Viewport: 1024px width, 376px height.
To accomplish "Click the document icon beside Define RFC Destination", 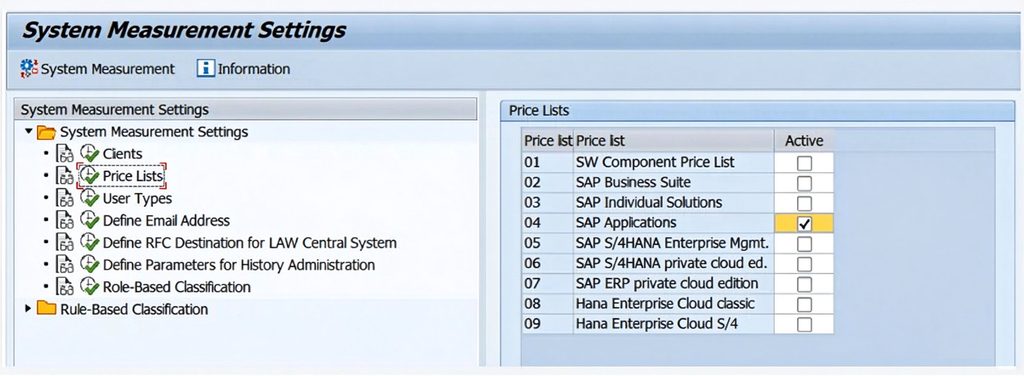I will point(65,243).
